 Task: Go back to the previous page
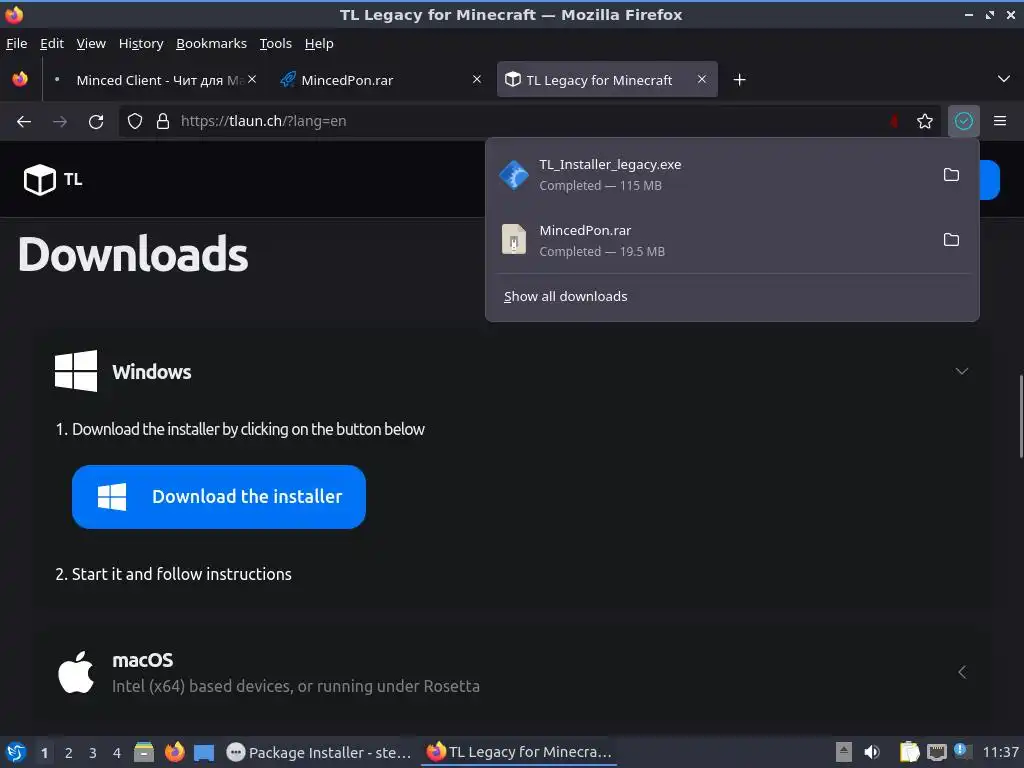[24, 121]
